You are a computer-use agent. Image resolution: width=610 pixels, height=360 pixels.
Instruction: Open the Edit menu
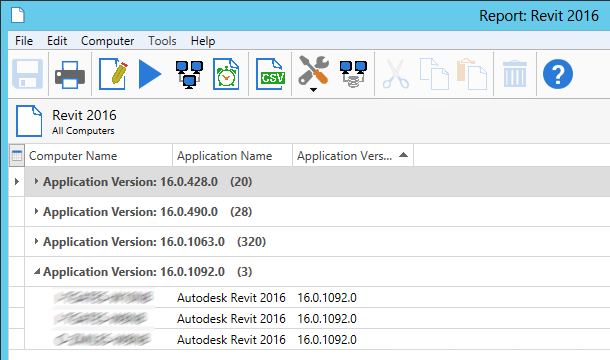[x=57, y=41]
